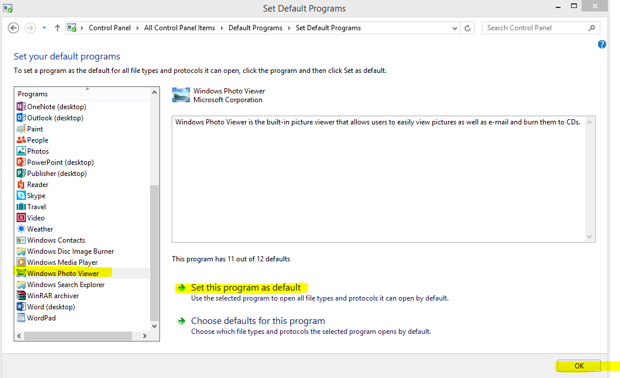620x378 pixels.
Task: Click the green arrow beside Choose defaults
Action: pyautogui.click(x=181, y=321)
